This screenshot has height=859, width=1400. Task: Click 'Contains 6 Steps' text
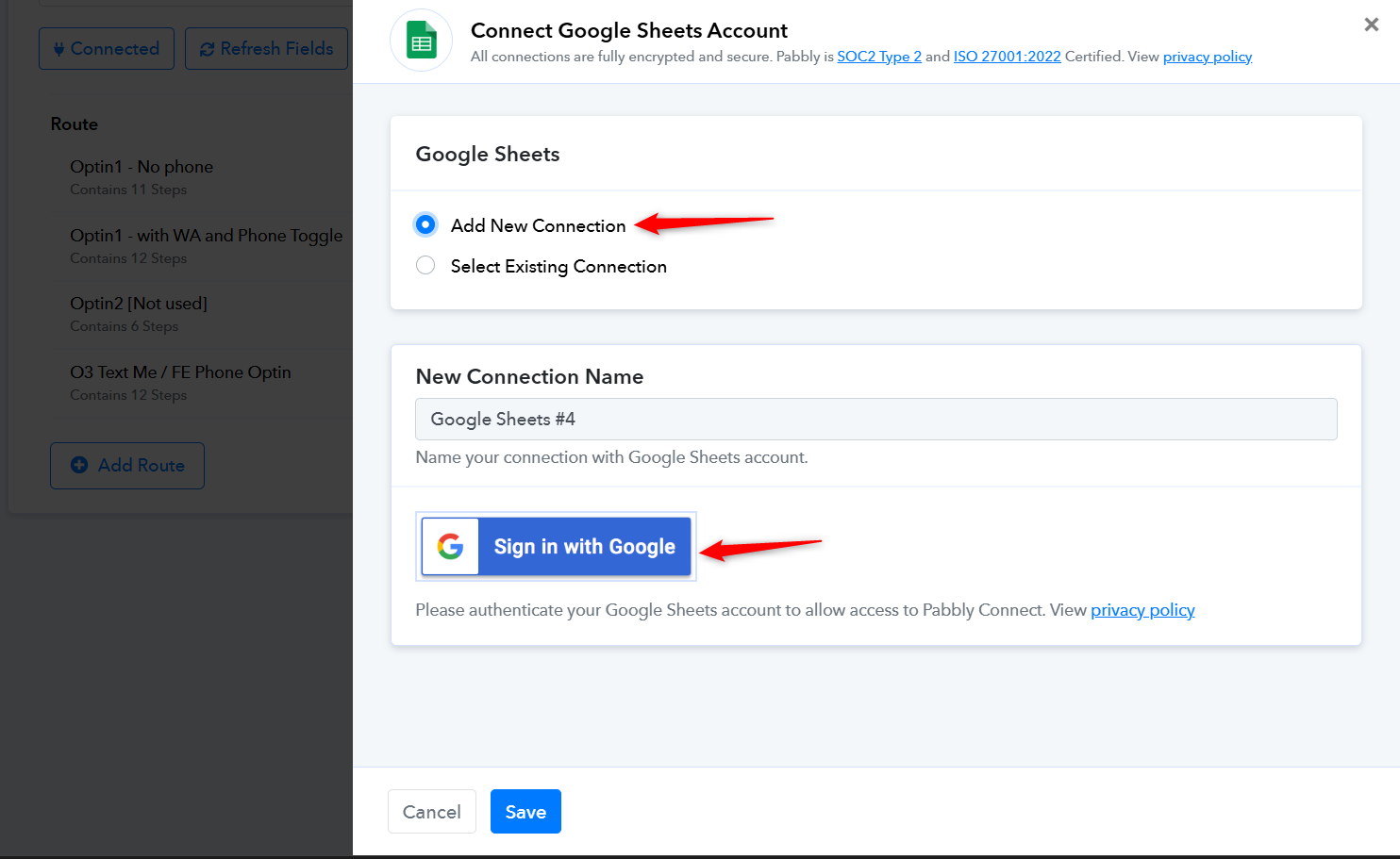pos(125,326)
